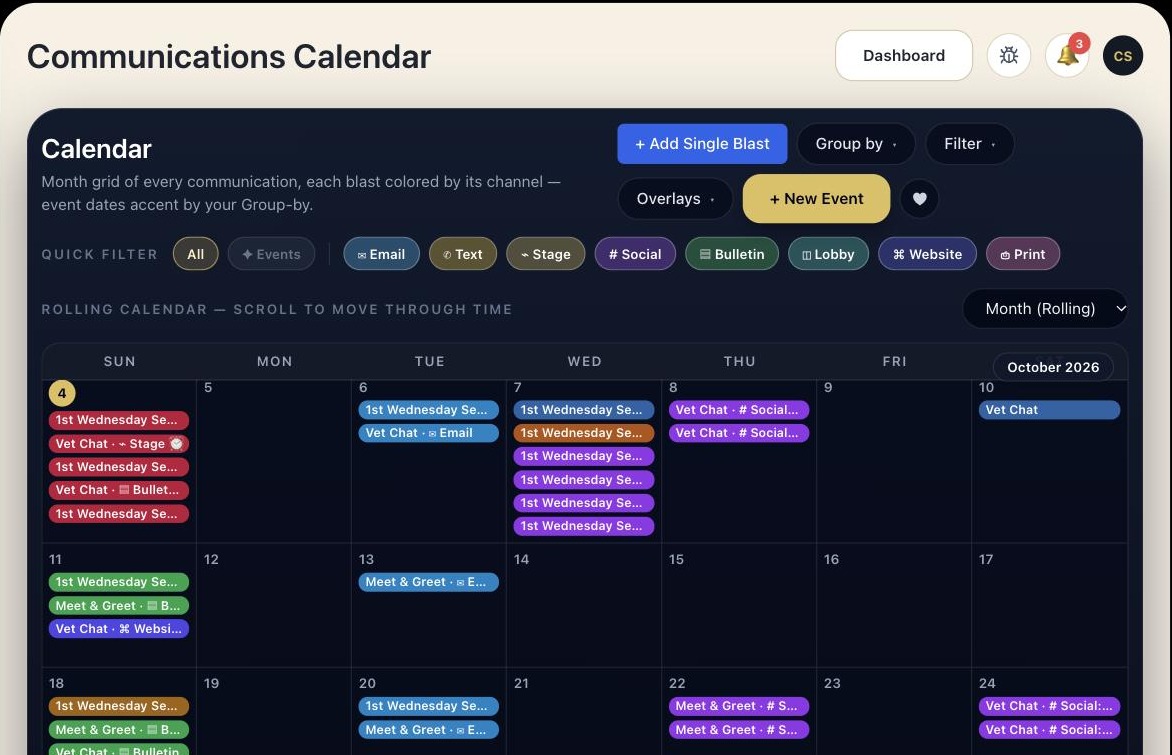This screenshot has height=755, width=1172.
Task: Toggle the Stage channel filter
Action: pyautogui.click(x=546, y=254)
